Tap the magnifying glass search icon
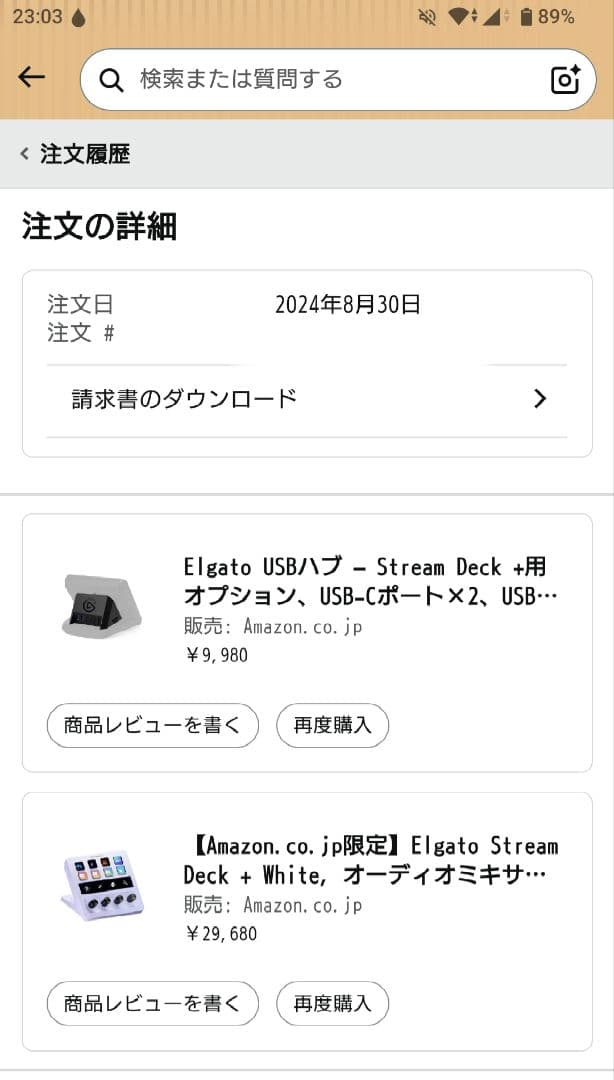The width and height of the screenshot is (614, 1080). (x=112, y=78)
